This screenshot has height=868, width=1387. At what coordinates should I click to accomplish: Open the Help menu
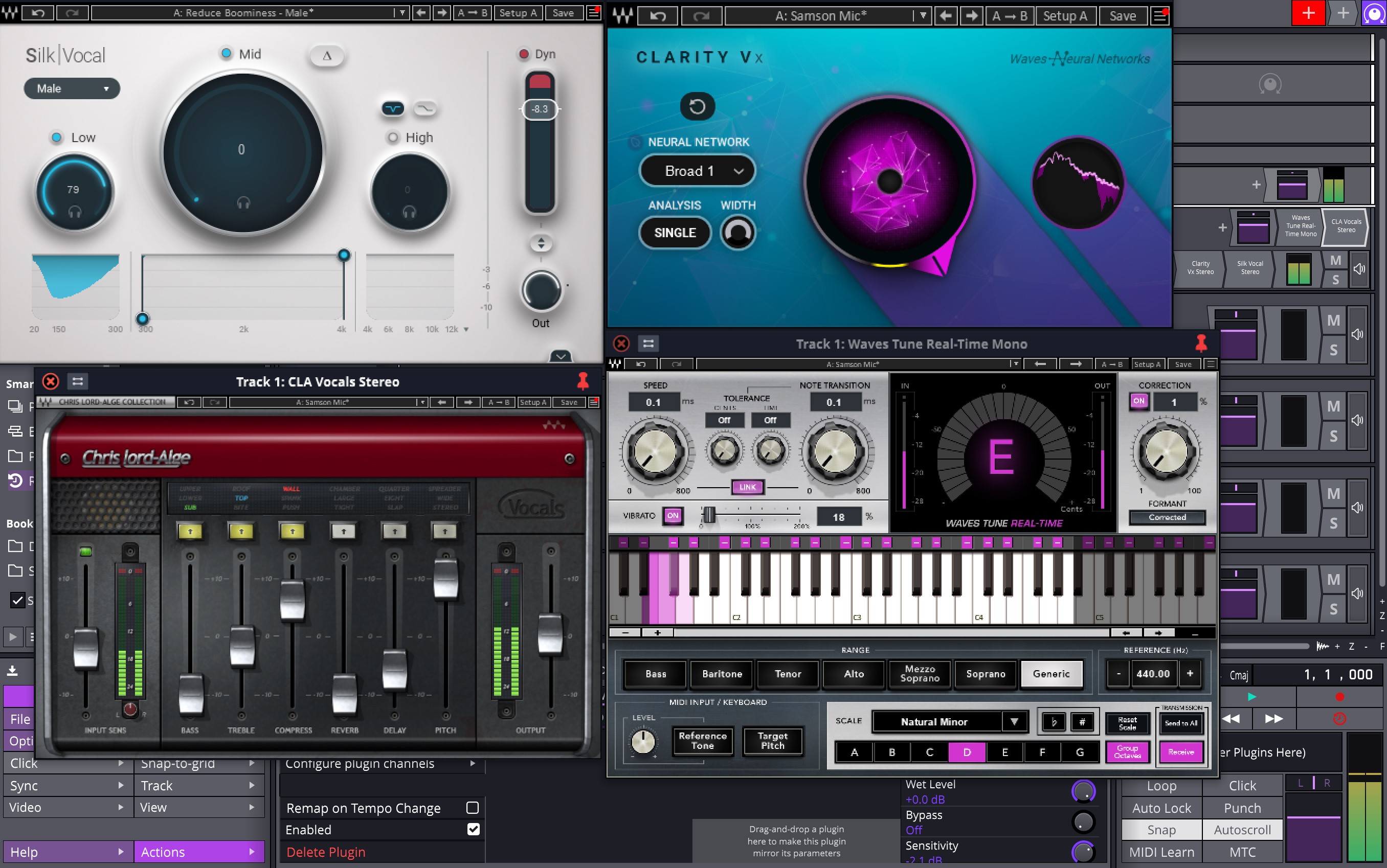click(63, 851)
